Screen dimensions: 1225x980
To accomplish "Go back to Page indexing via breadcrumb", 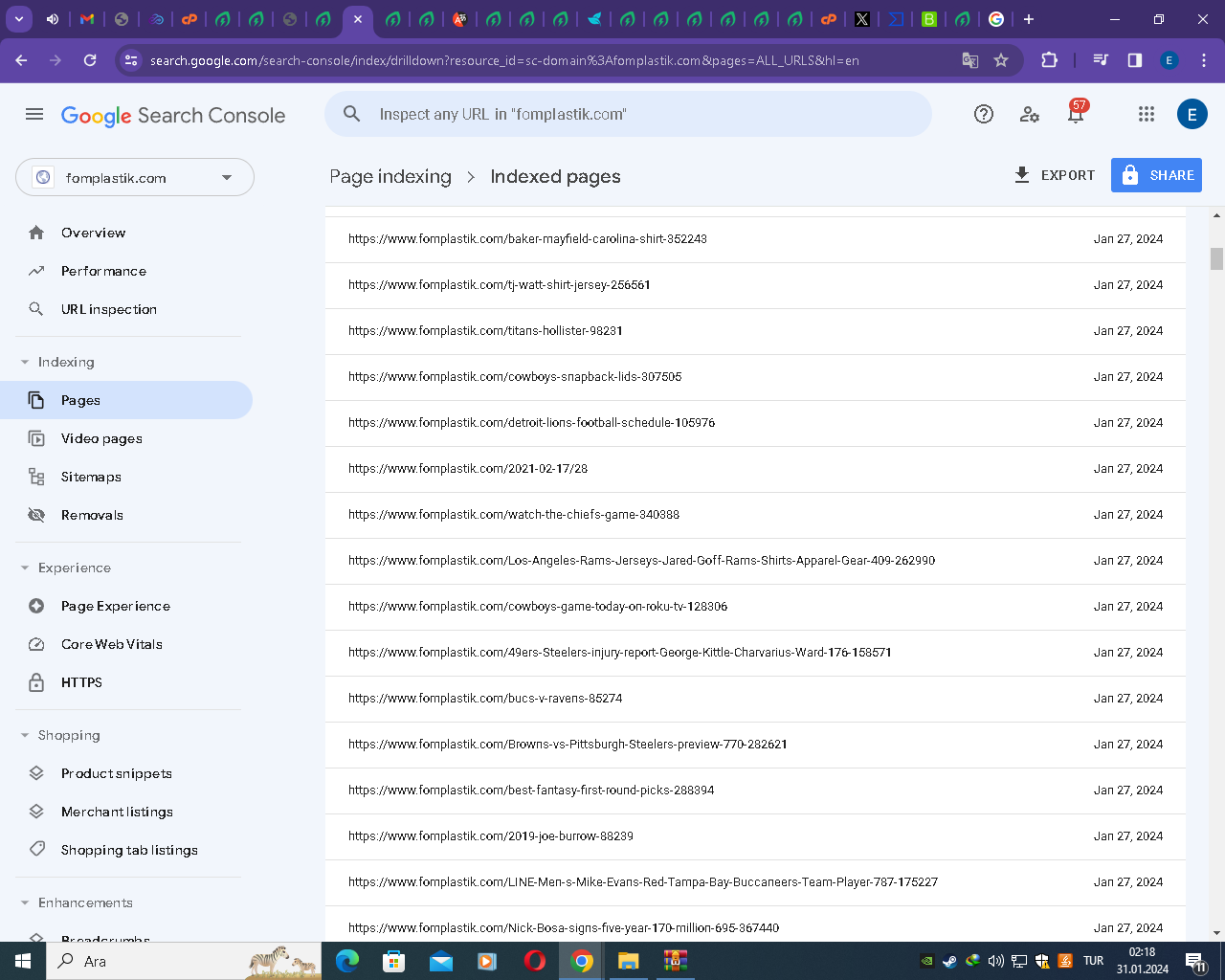I will coord(390,176).
